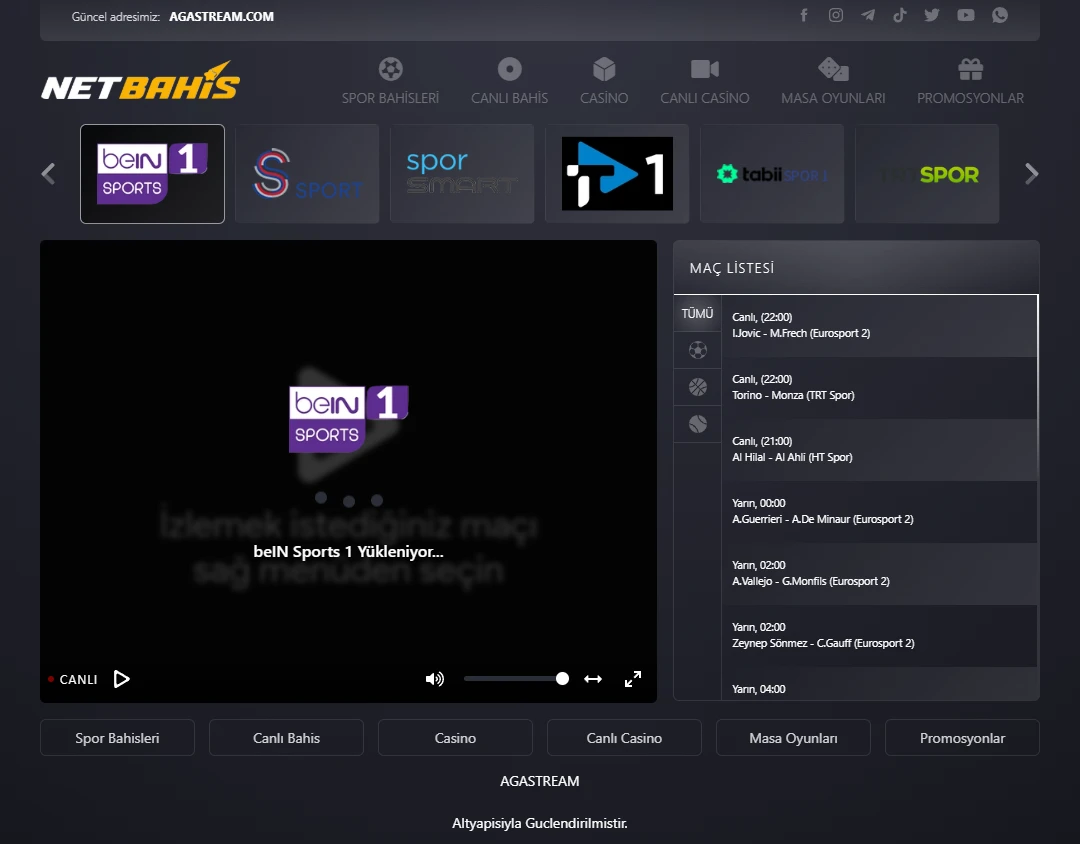Select the TÜMÜ match filter tab
1080x844 pixels.
pyautogui.click(x=697, y=313)
